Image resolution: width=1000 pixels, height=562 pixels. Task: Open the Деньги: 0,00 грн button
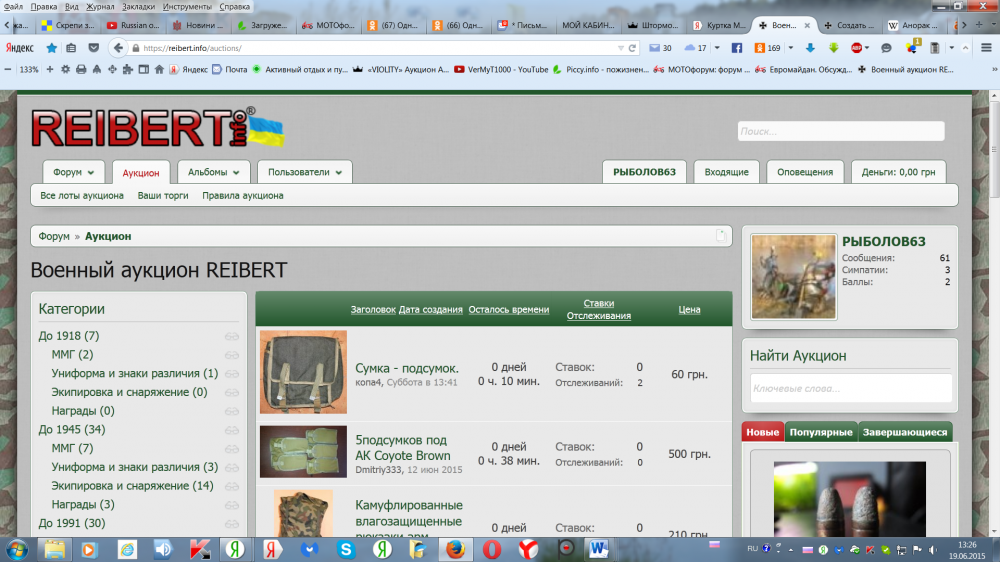(898, 172)
